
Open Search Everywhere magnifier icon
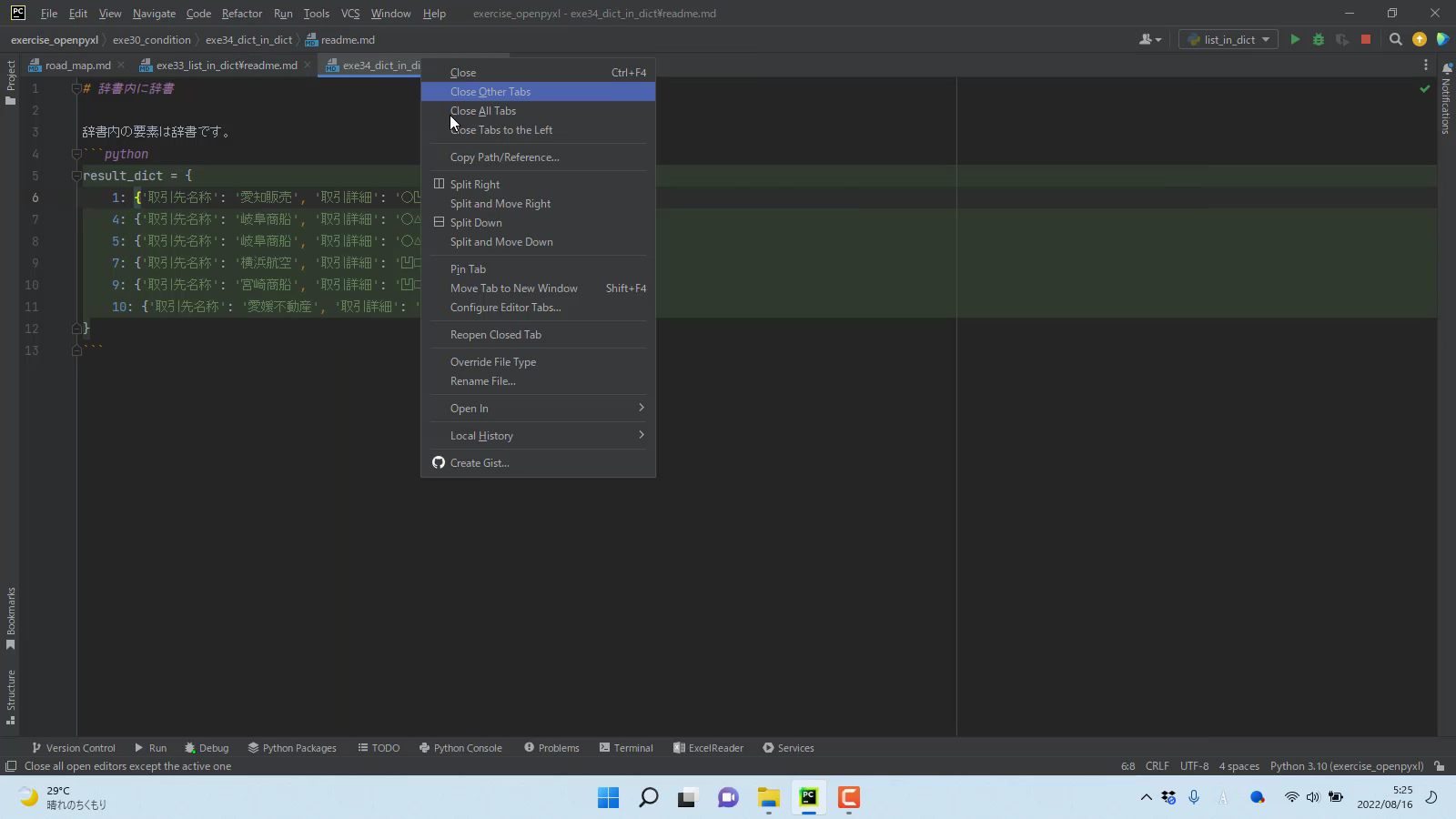[1395, 39]
